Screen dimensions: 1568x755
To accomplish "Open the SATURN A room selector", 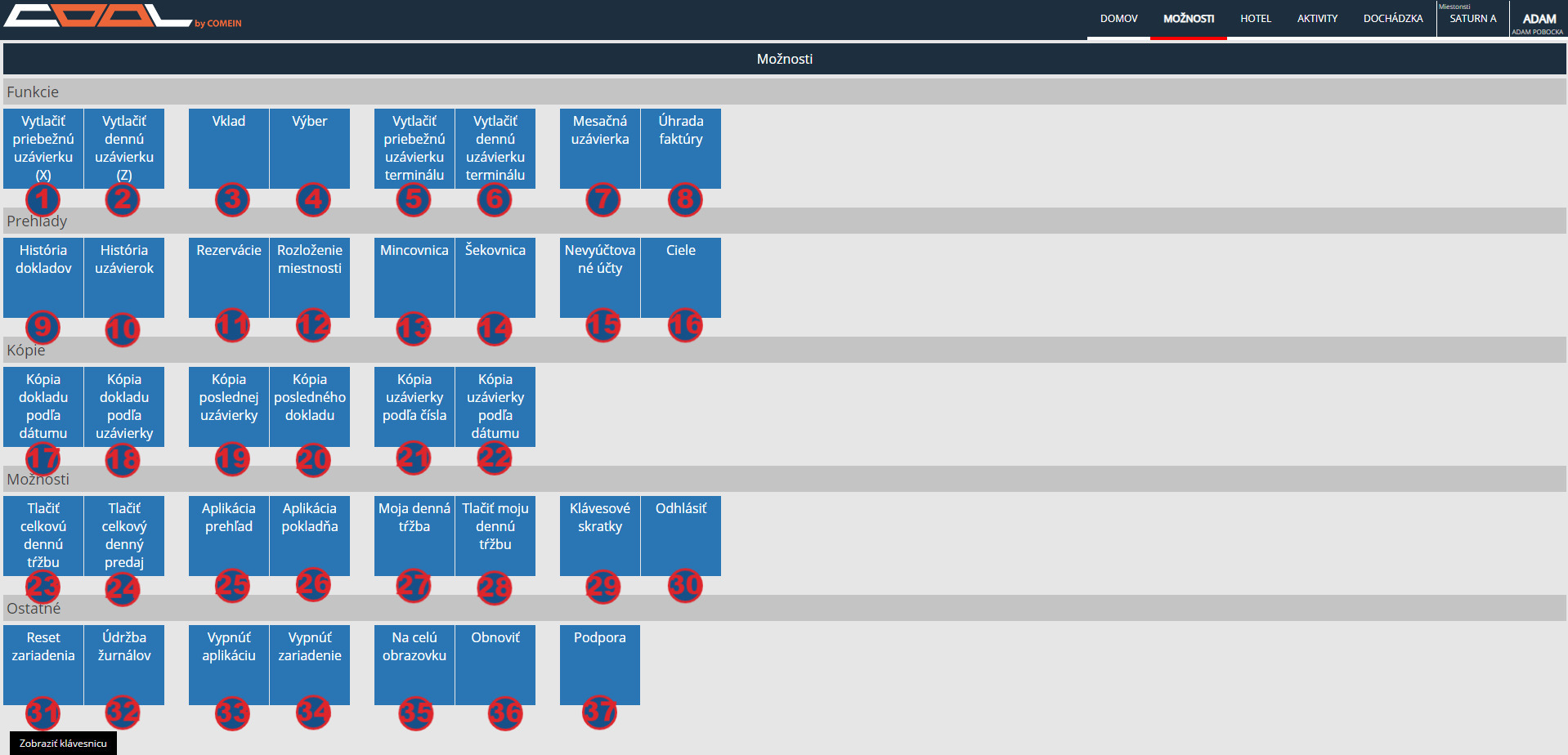I will [1472, 19].
